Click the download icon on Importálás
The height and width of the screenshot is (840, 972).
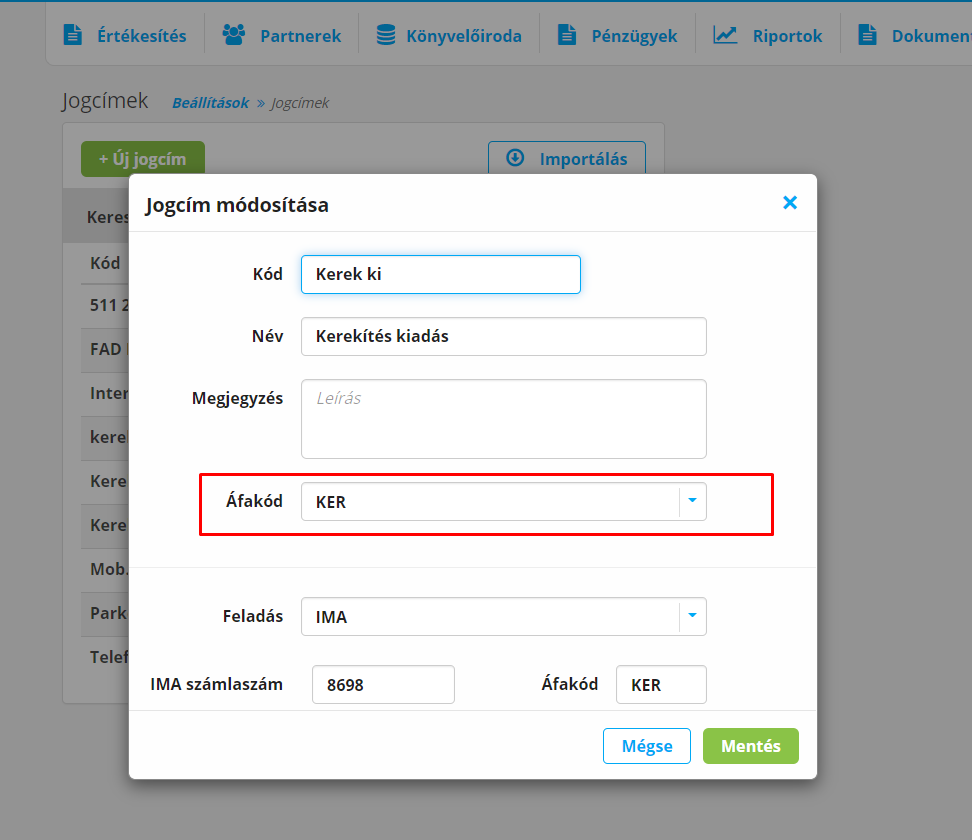coord(516,158)
